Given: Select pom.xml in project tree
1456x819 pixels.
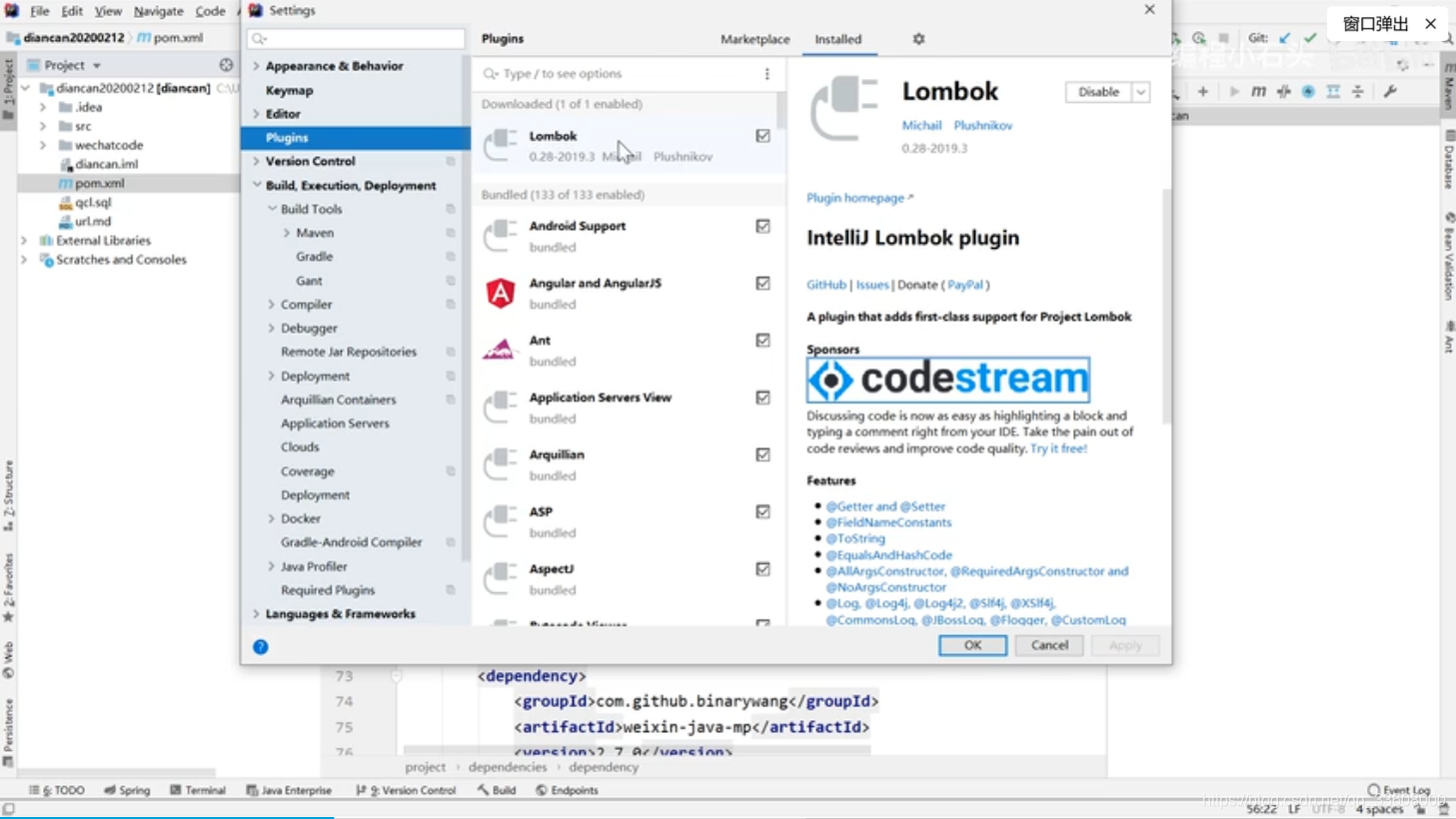Looking at the screenshot, I should click(99, 184).
